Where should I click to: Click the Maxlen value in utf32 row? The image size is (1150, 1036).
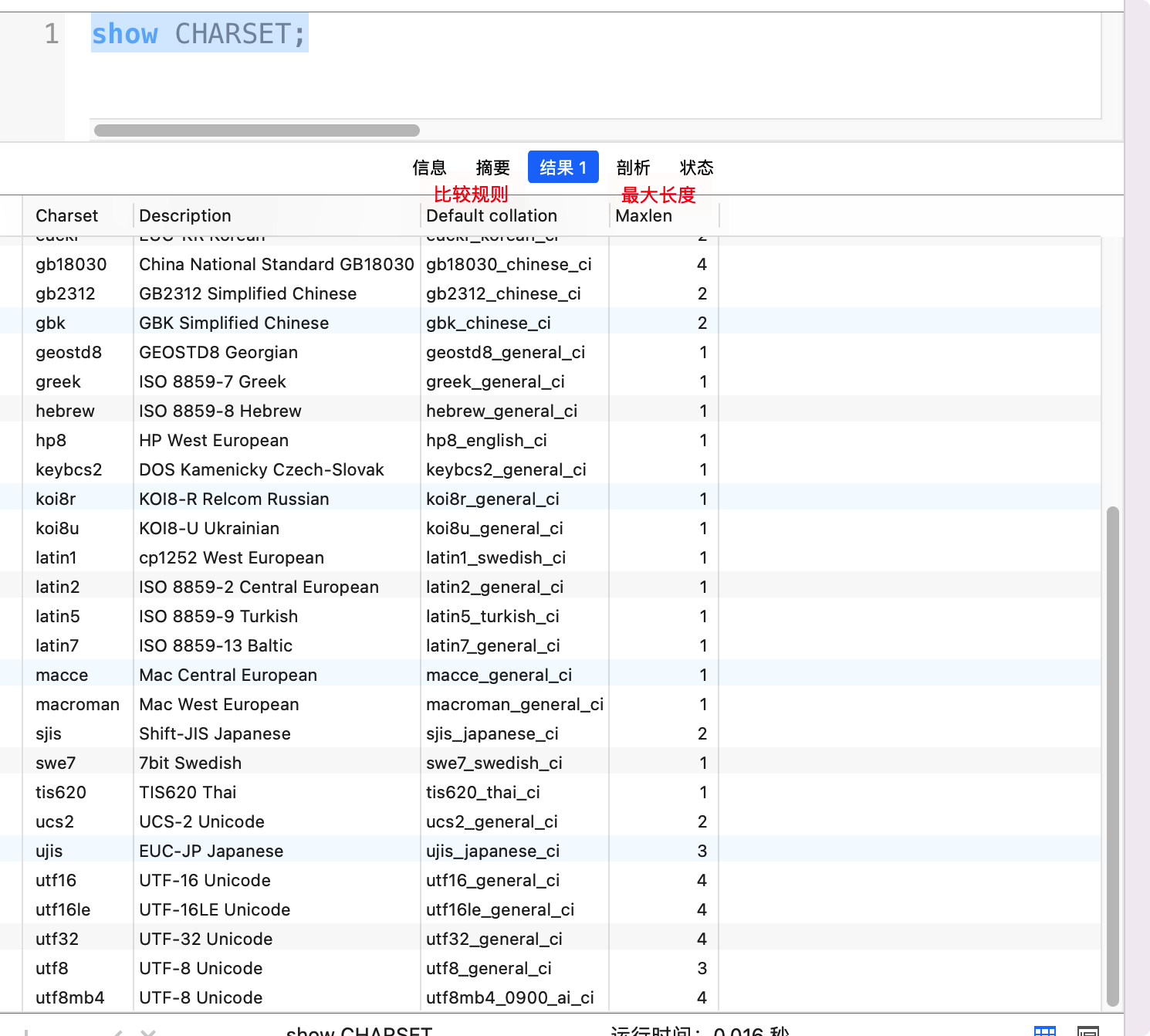[702, 939]
